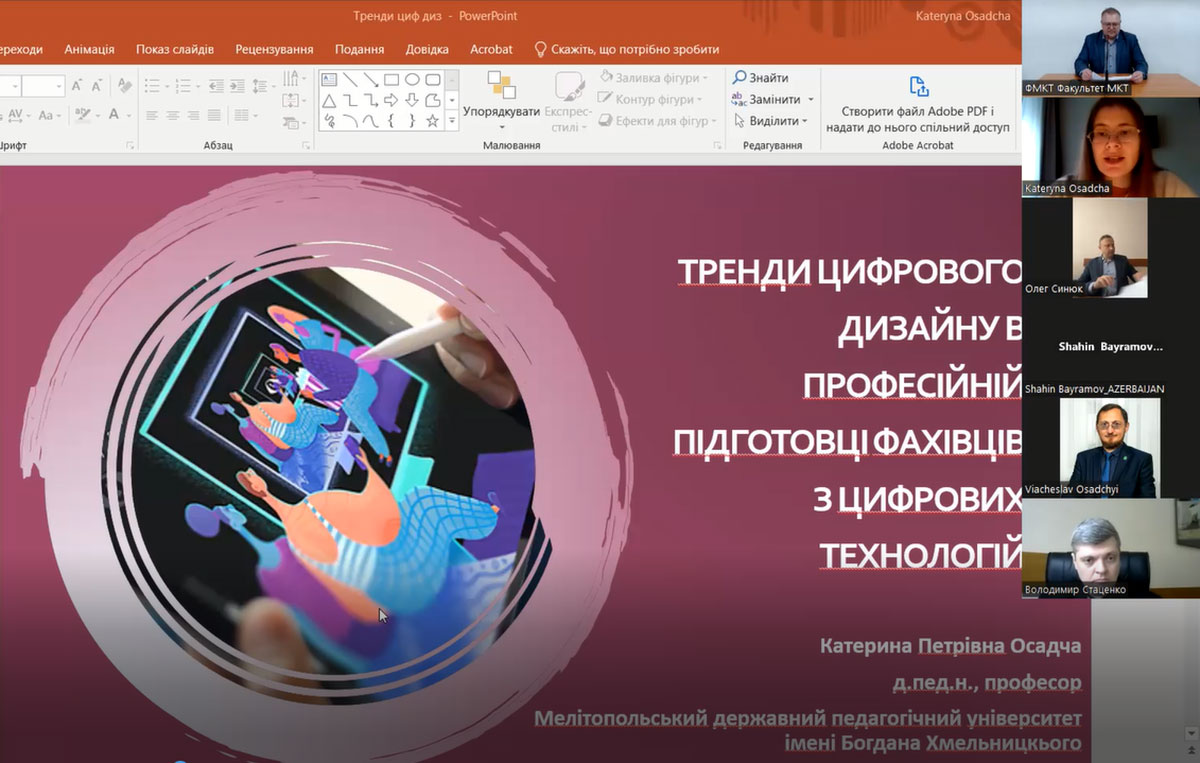The height and width of the screenshot is (763, 1200).
Task: Switch to the Рецензування tab
Action: 274,49
